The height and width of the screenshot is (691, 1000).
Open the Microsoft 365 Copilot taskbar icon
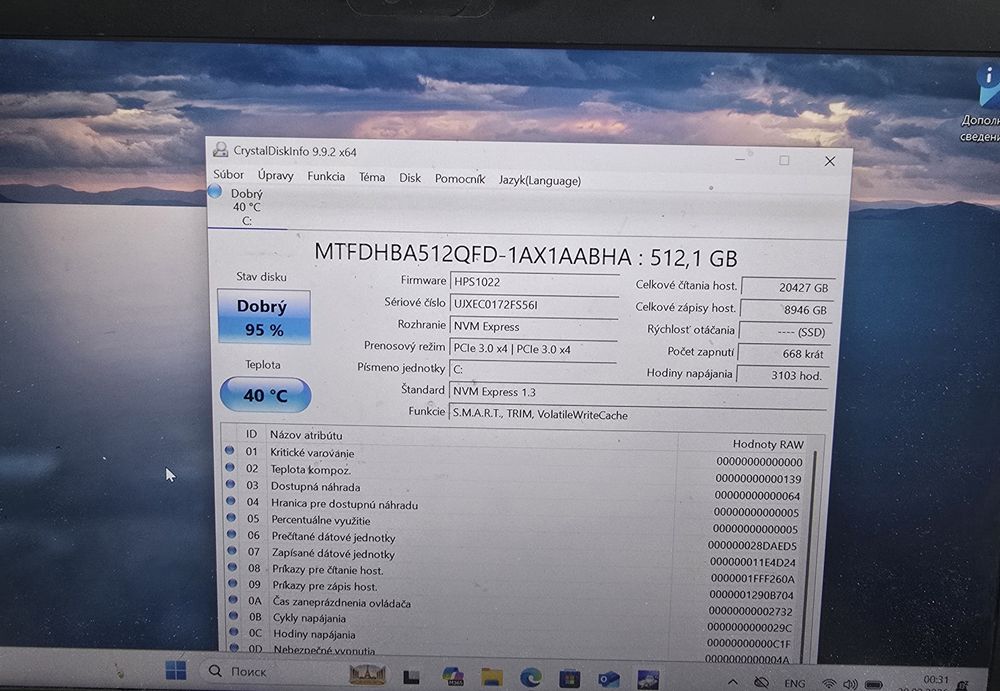point(453,676)
